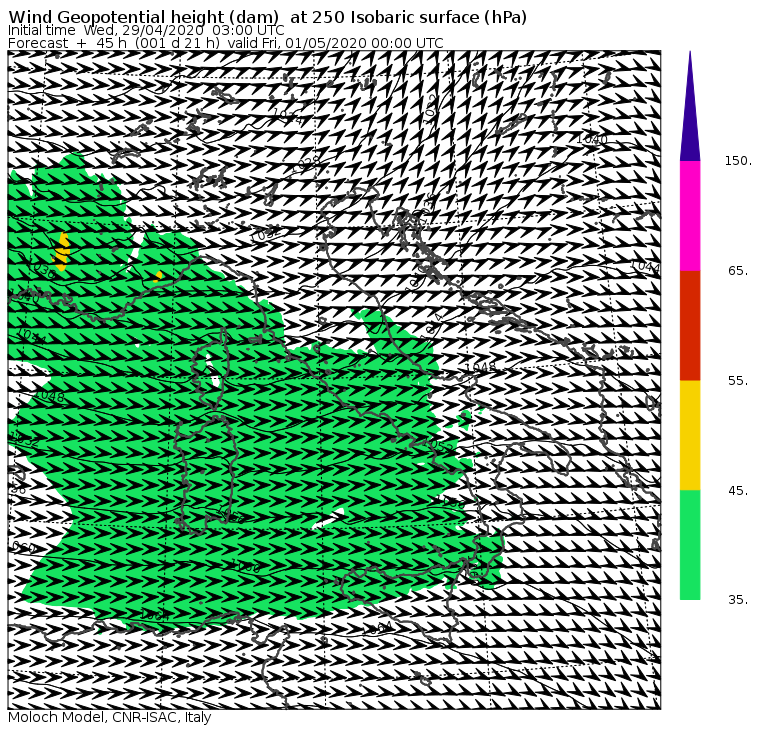This screenshot has height=731, width=760.
Task: Click the 1048 contour label in the left green area
Action: pos(49,396)
